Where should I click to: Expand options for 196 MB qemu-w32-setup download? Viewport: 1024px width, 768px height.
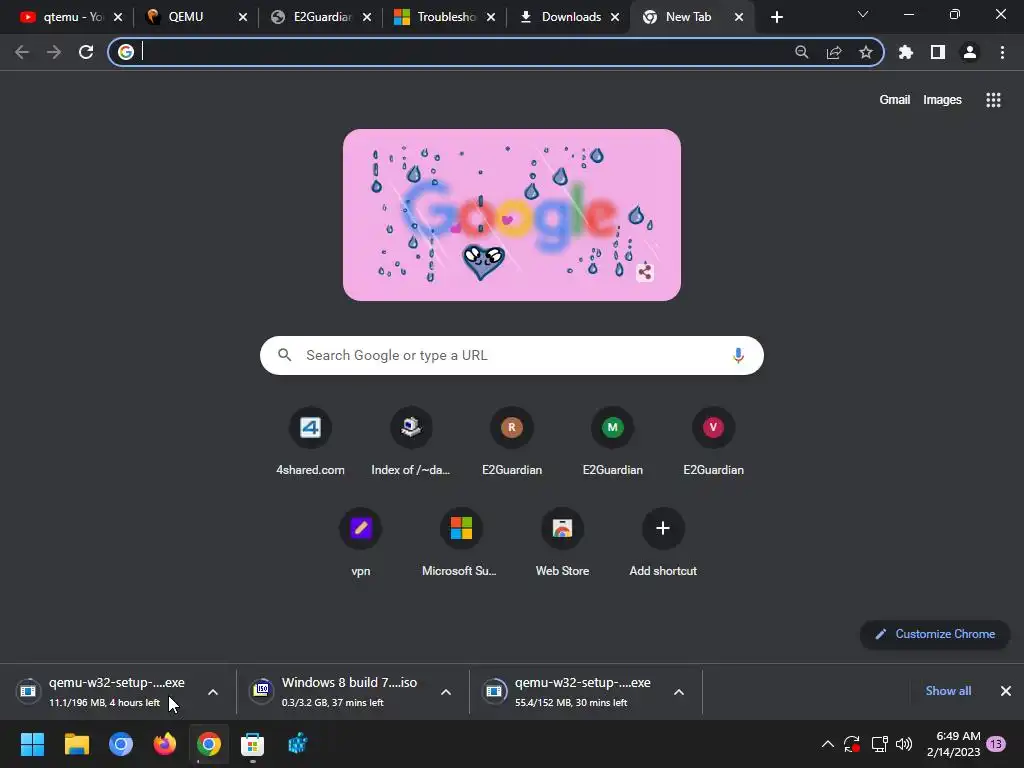pos(213,692)
